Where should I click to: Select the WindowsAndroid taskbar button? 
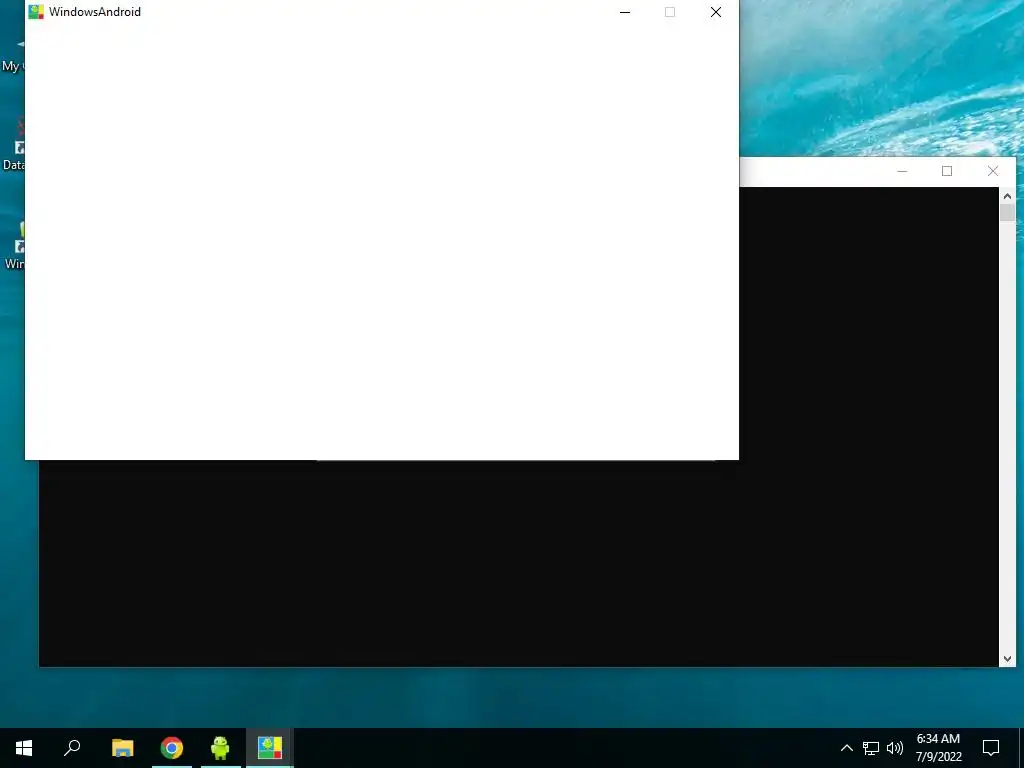click(x=270, y=748)
